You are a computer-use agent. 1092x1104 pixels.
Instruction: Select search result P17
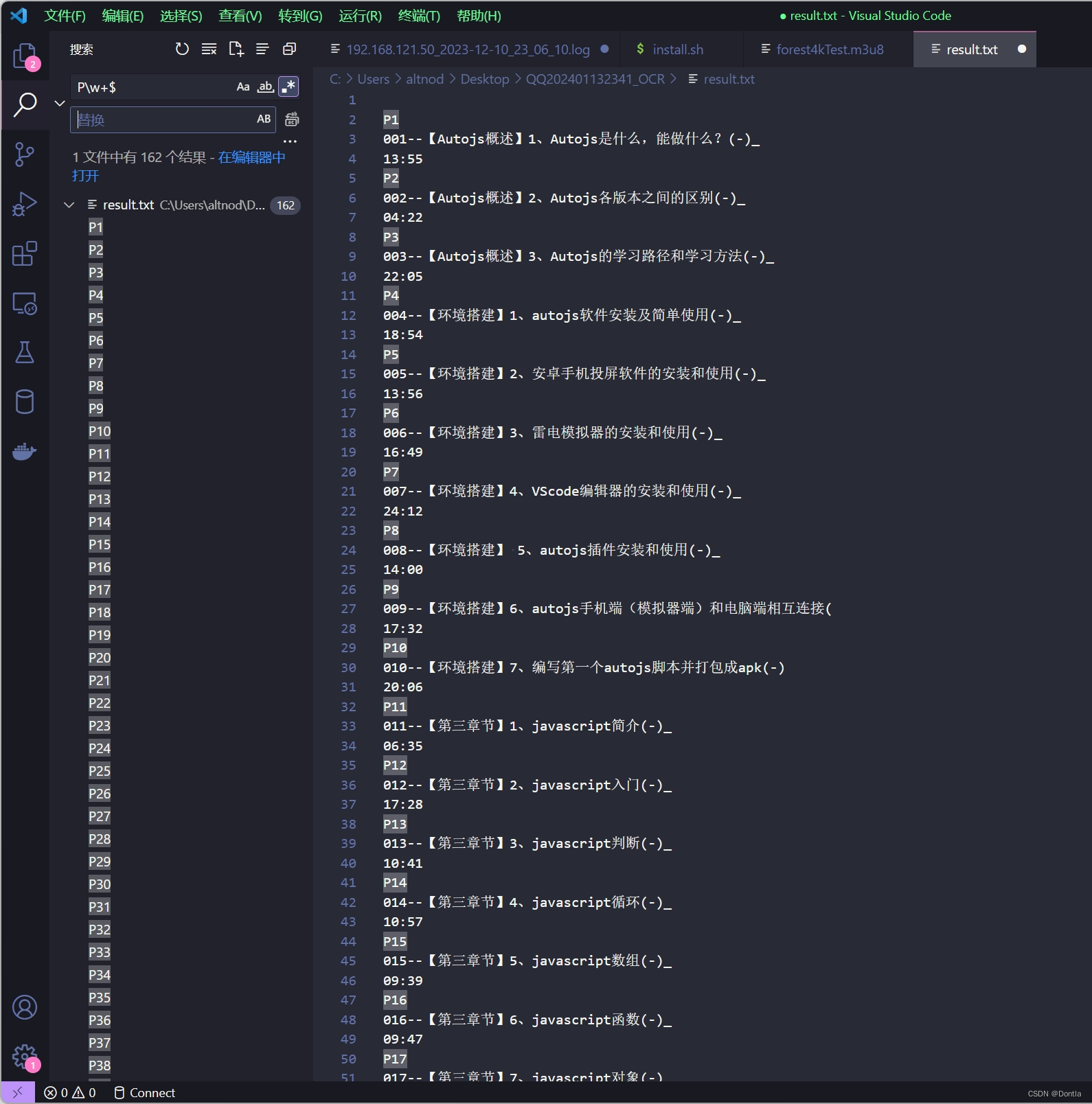pos(100,590)
